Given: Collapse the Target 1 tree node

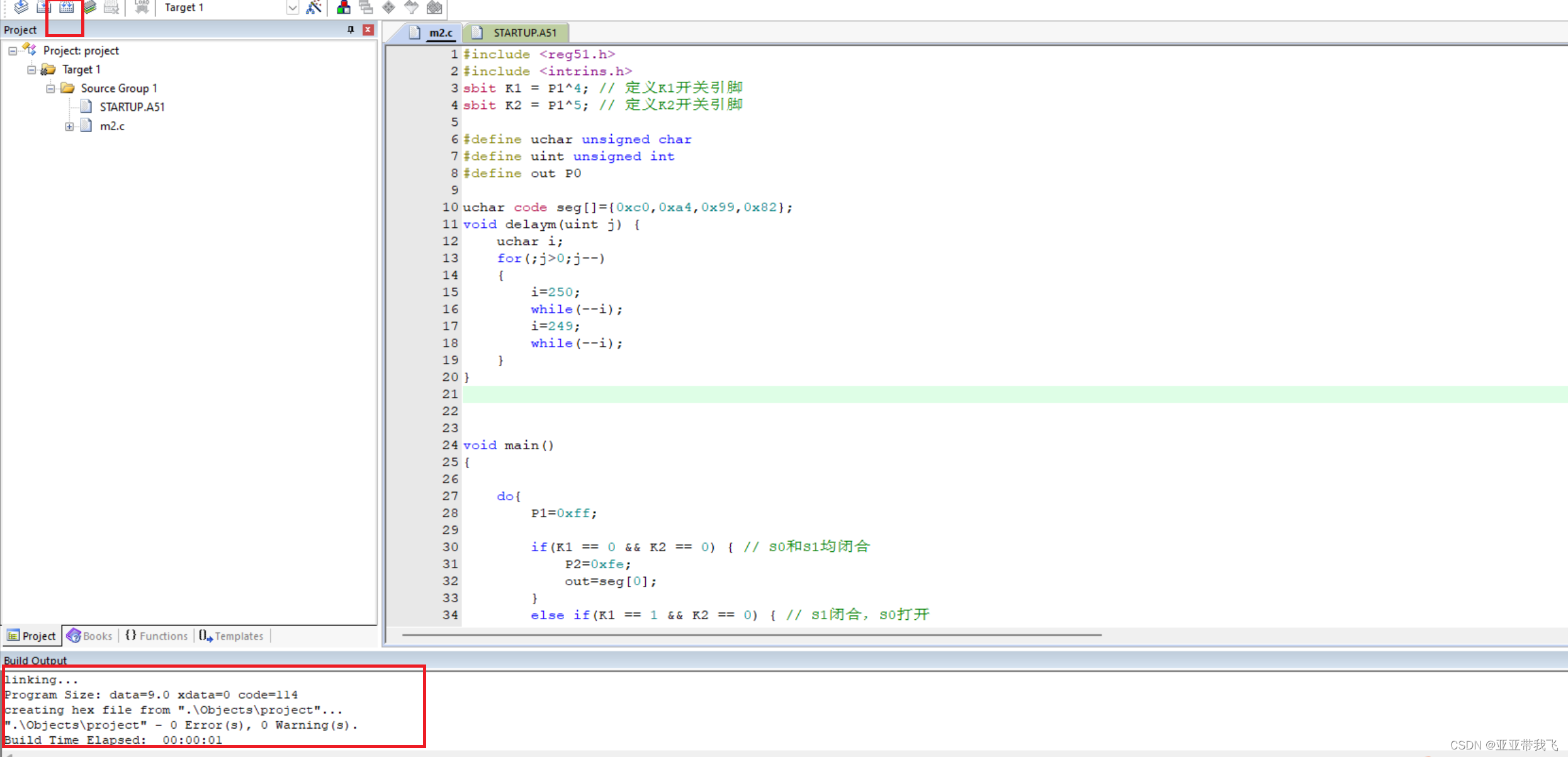Looking at the screenshot, I should pyautogui.click(x=31, y=69).
